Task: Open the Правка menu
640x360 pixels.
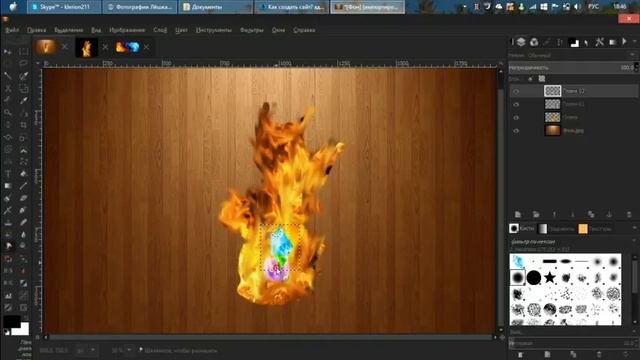Action: click(x=36, y=30)
